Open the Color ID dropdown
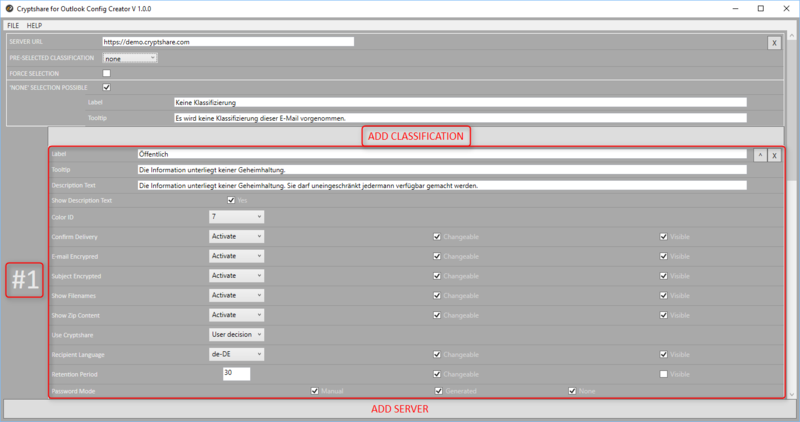This screenshot has width=800, height=422. 236,216
